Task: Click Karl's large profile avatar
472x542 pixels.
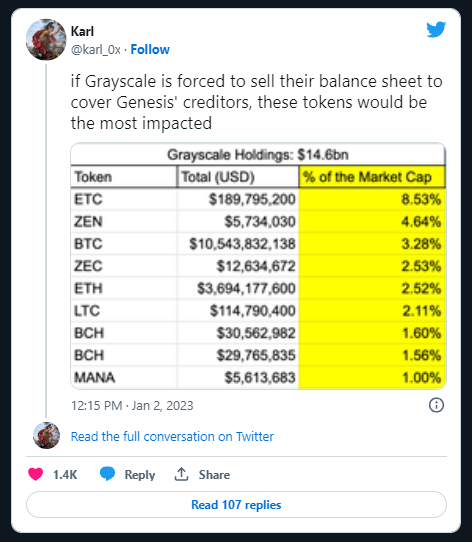Action: click(x=46, y=40)
